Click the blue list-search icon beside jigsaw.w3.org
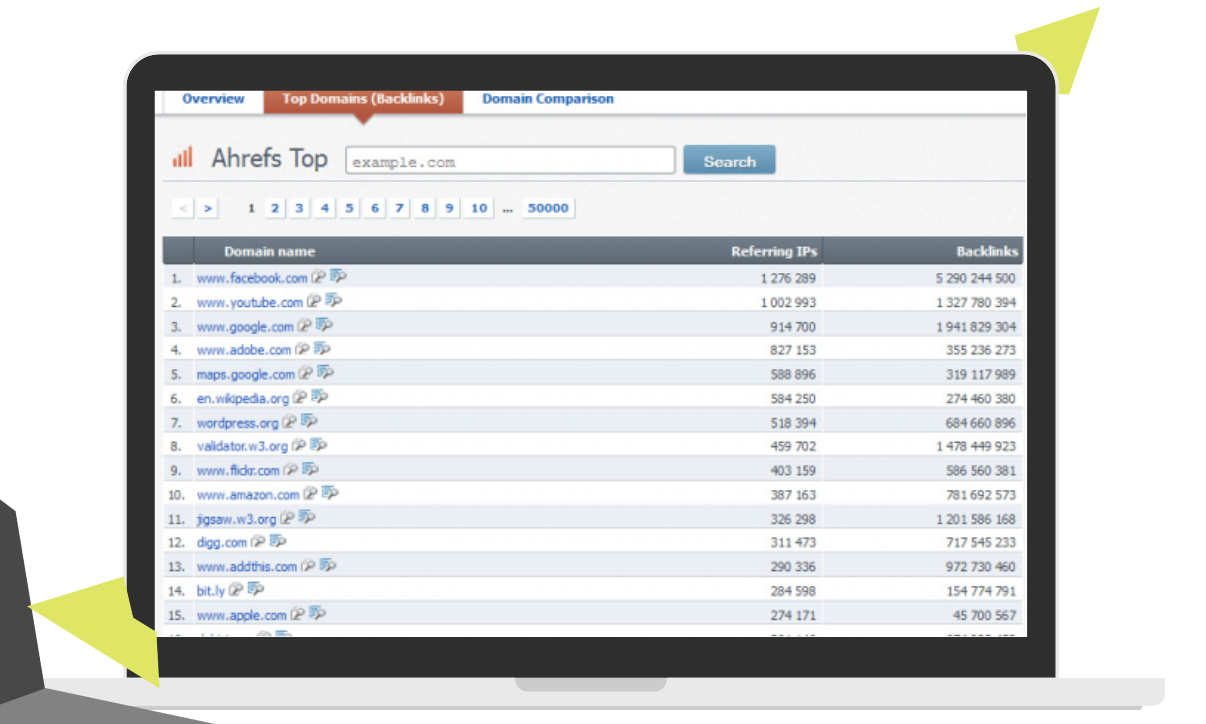Viewport: 1206px width, 724px height. 307,518
